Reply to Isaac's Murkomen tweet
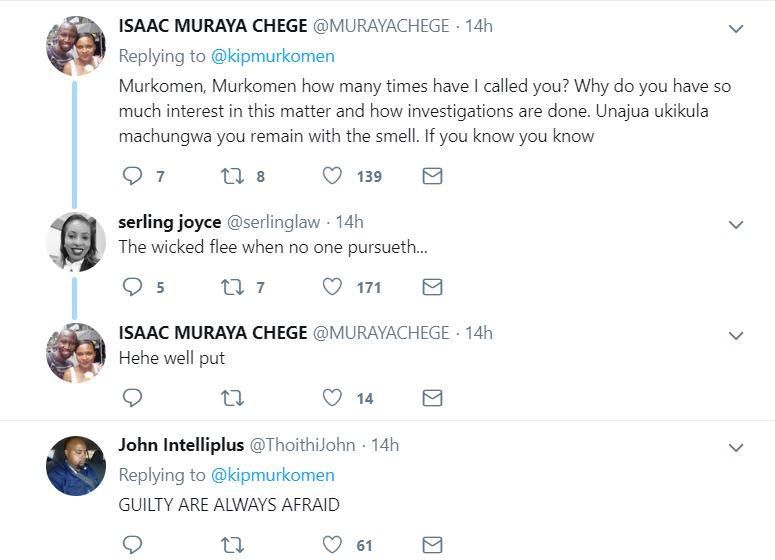Image resolution: width=775 pixels, height=560 pixels. pos(132,176)
